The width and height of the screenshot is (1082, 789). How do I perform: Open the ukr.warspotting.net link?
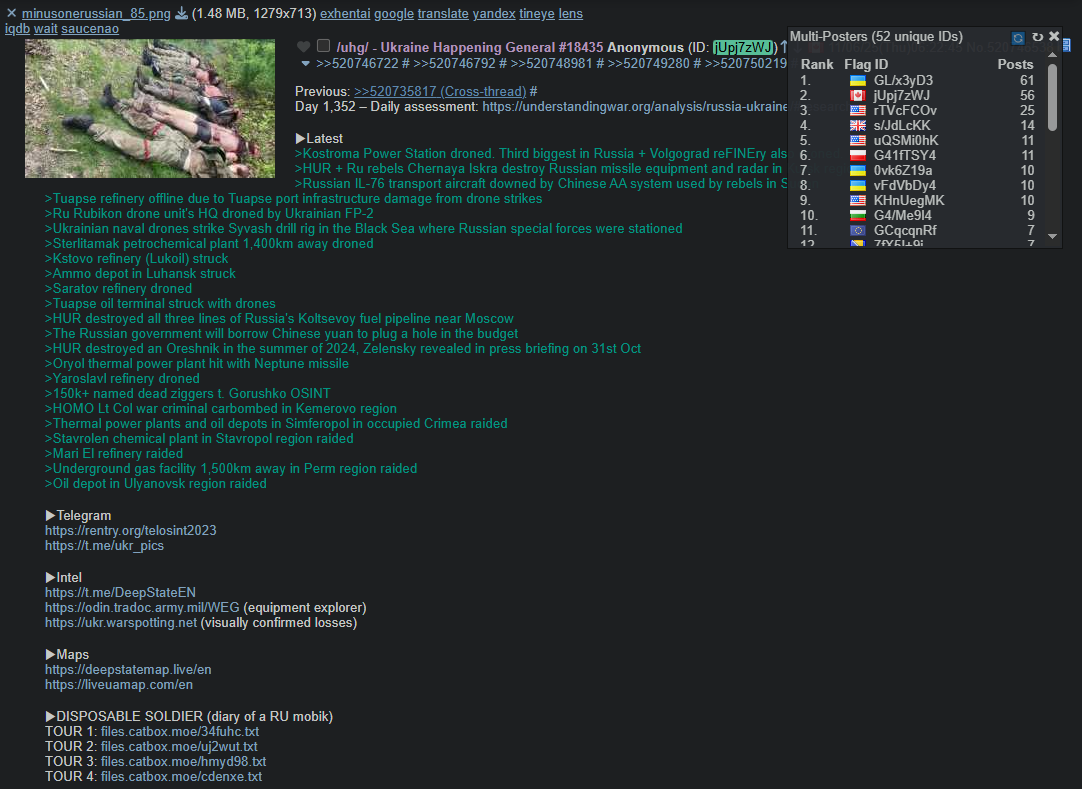[x=121, y=623]
